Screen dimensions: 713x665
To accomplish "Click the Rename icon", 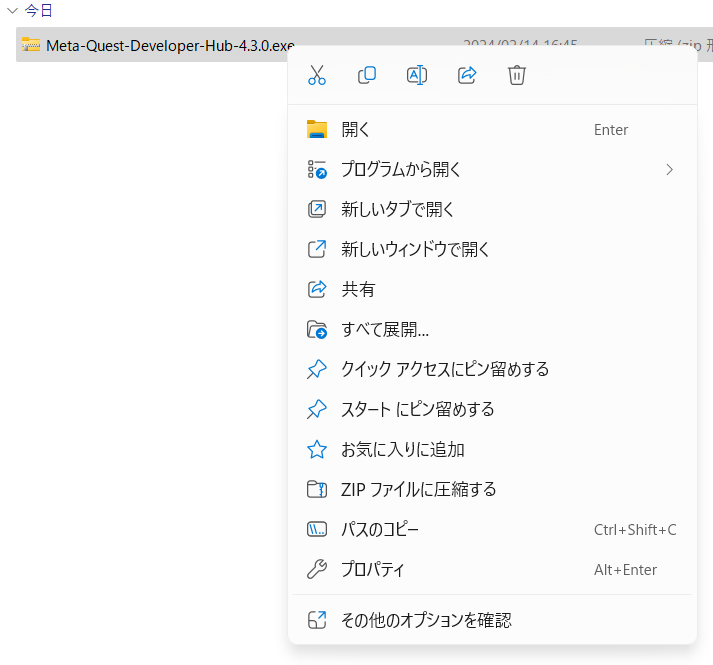I will click(x=417, y=75).
